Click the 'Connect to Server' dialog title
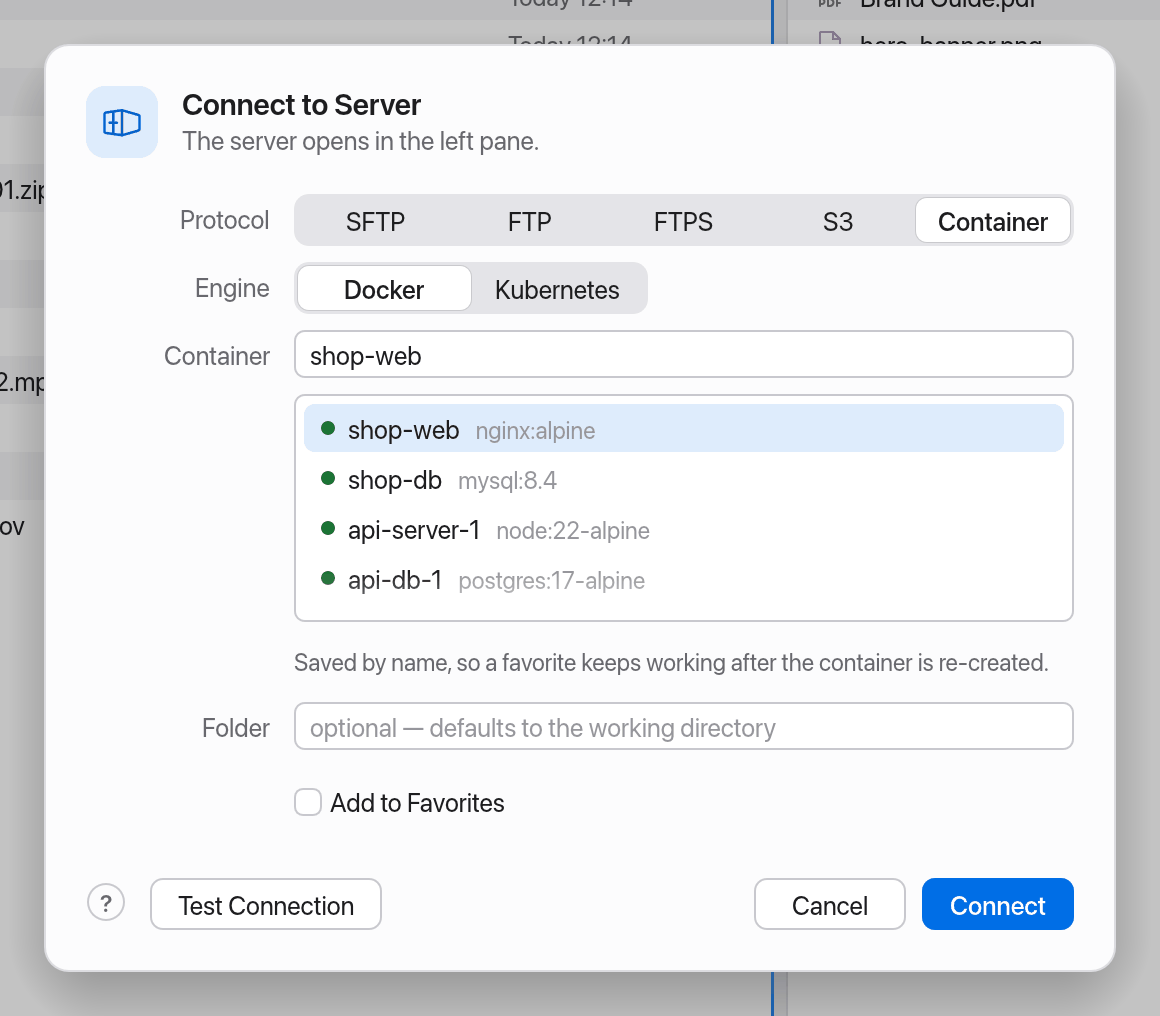The image size is (1160, 1016). click(301, 105)
